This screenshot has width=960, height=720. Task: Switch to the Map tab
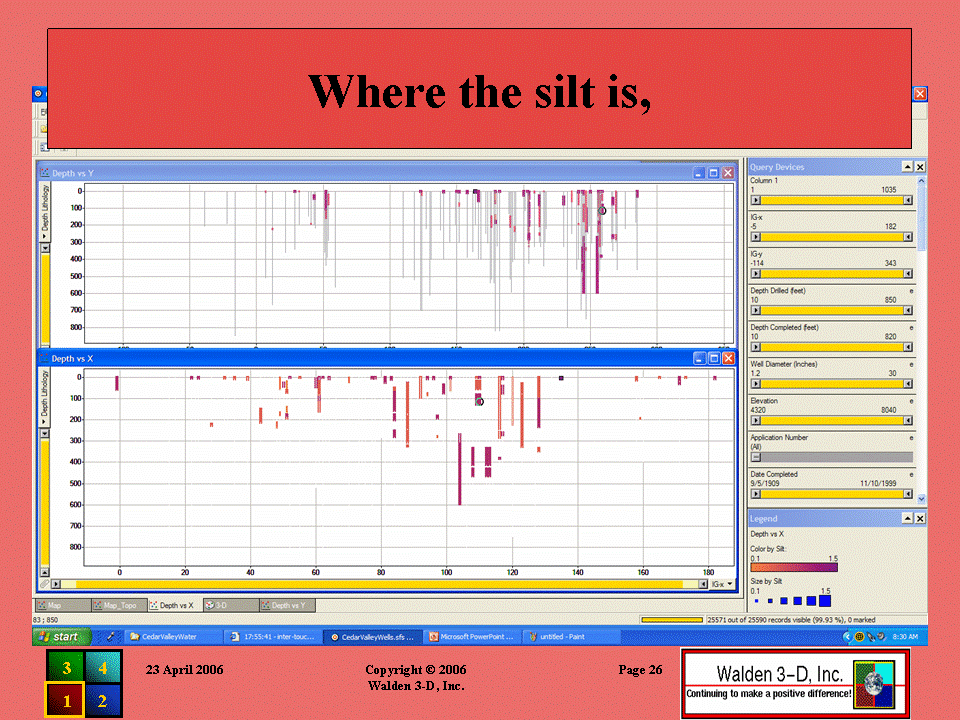[x=62, y=605]
